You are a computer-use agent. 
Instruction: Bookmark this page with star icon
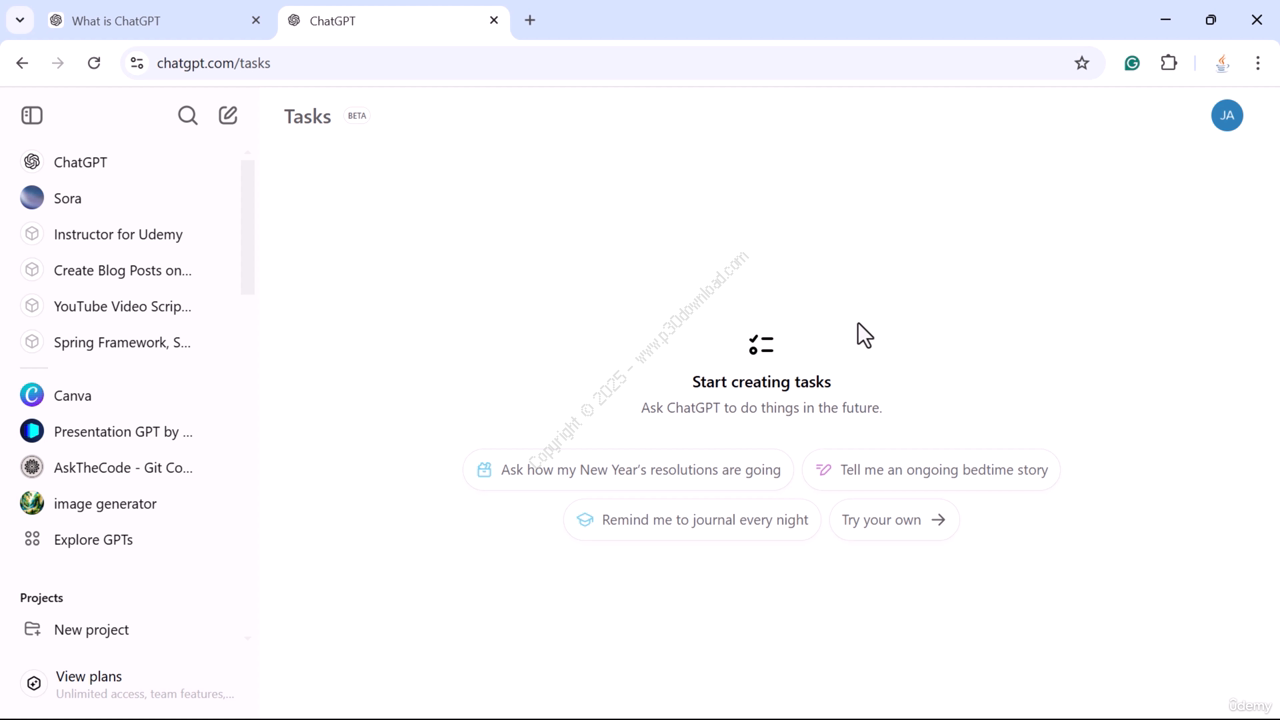coord(1082,63)
